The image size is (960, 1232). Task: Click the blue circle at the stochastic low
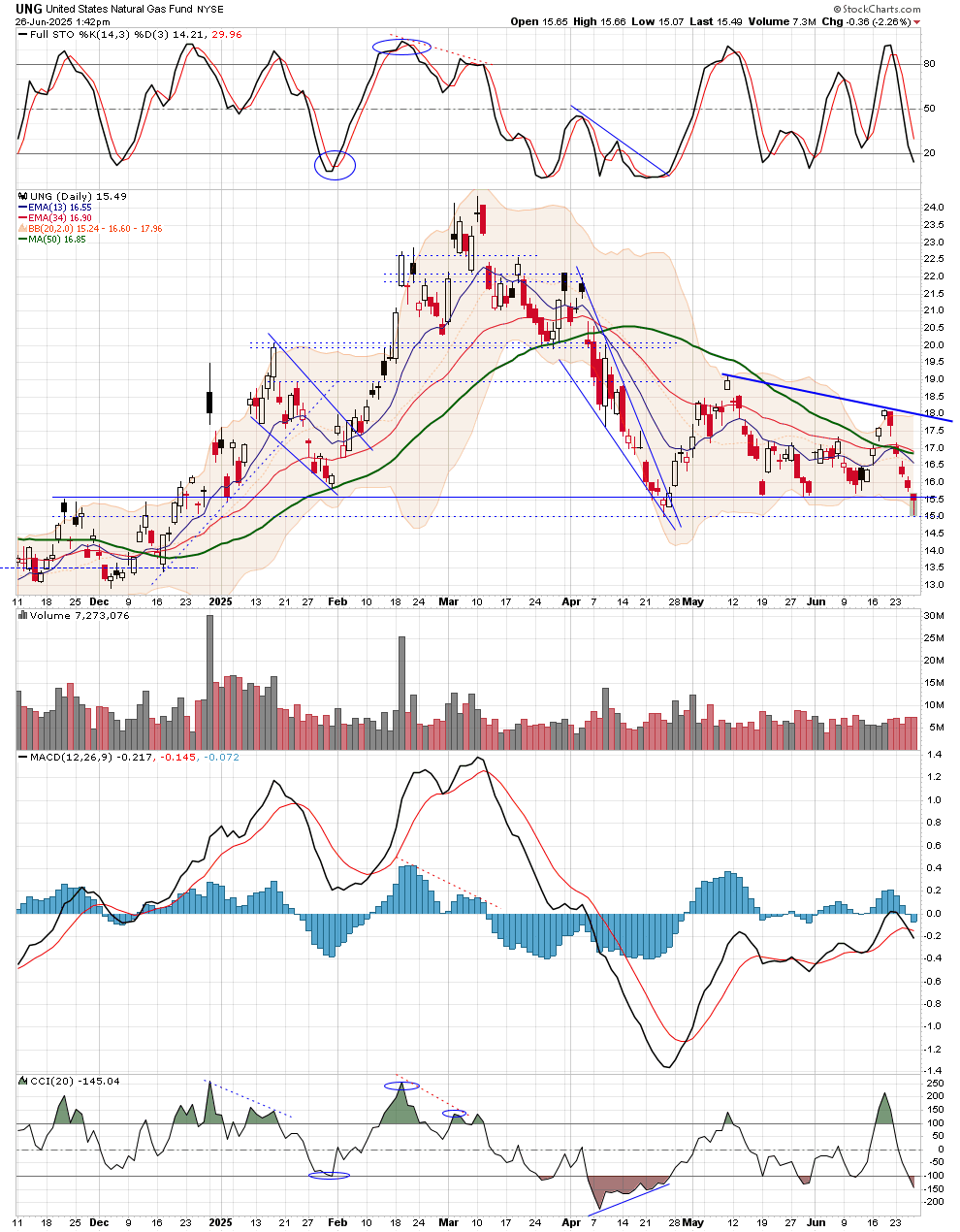click(336, 165)
